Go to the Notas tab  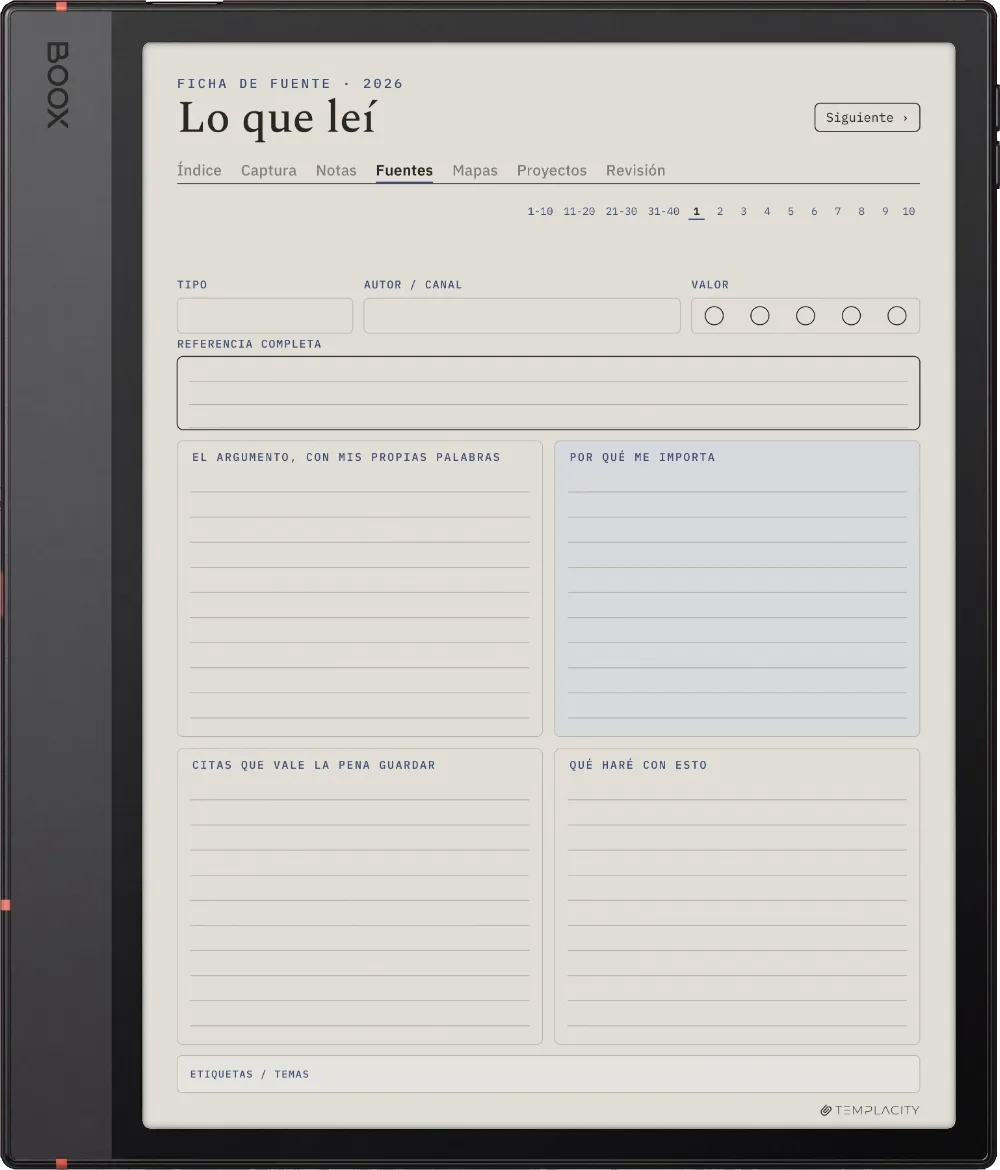point(336,170)
